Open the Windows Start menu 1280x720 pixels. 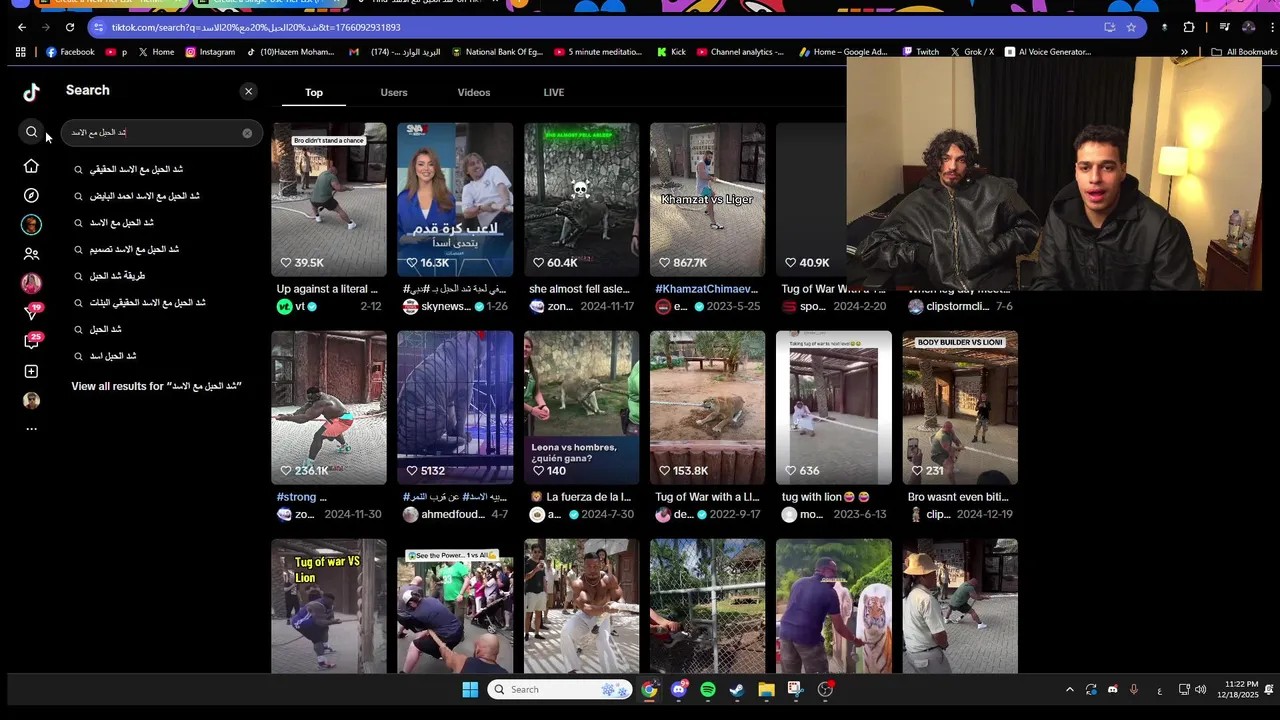[x=470, y=689]
